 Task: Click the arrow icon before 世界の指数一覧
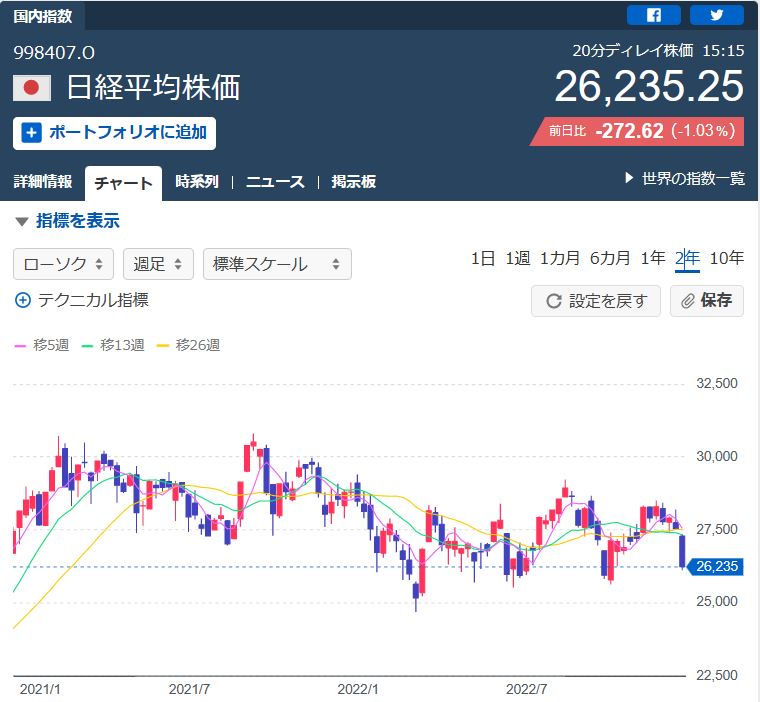(x=629, y=178)
